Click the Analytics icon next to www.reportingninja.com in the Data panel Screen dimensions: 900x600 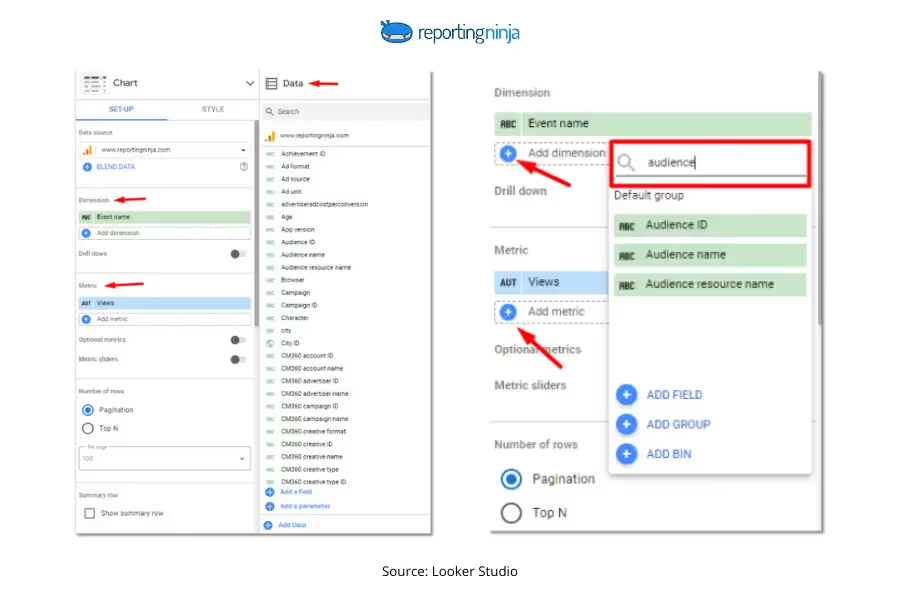(x=270, y=136)
